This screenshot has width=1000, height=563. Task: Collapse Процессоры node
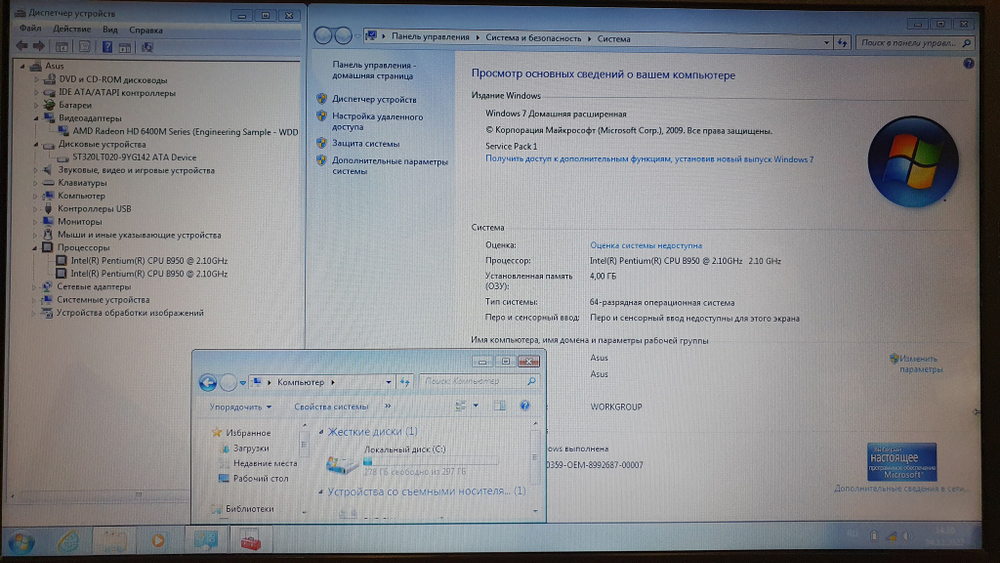coord(34,247)
